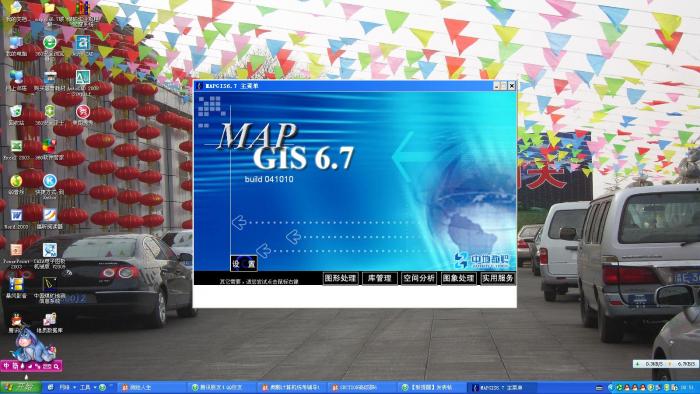The height and width of the screenshot is (394, 700).
Task: Click the Windows 开始 Start button
Action: [21, 387]
